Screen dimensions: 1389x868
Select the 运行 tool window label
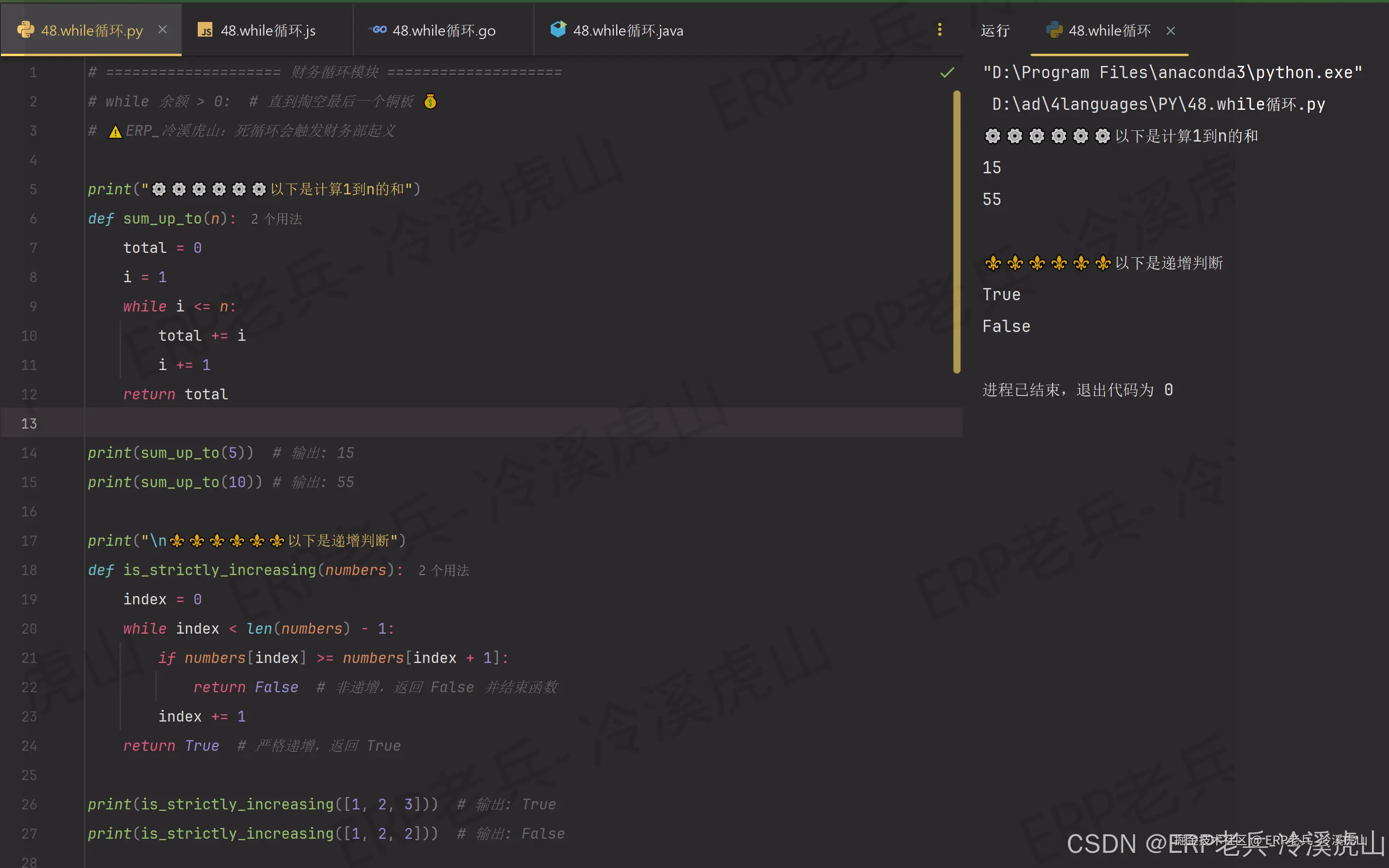point(995,30)
